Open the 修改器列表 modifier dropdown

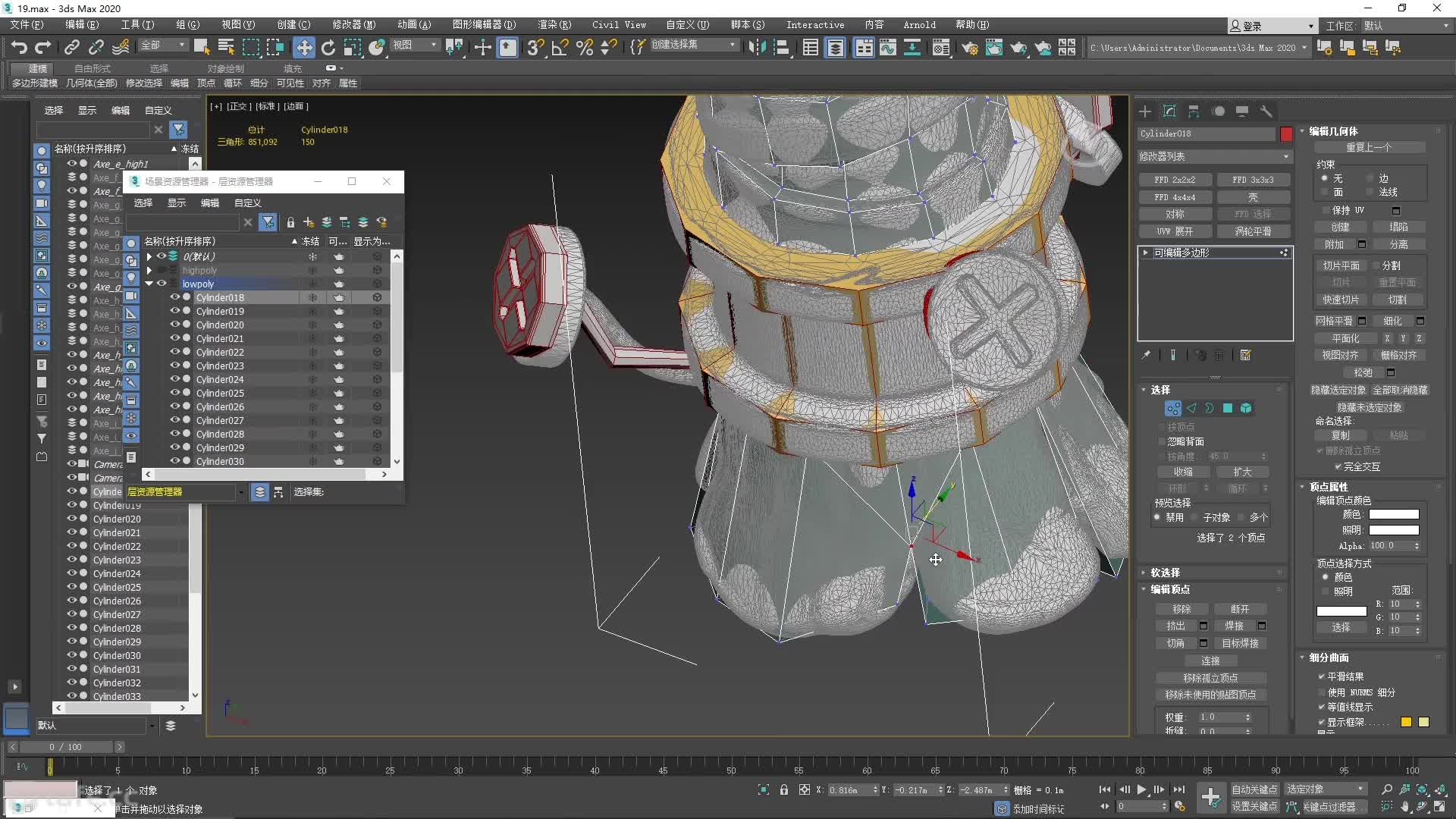pos(1214,156)
